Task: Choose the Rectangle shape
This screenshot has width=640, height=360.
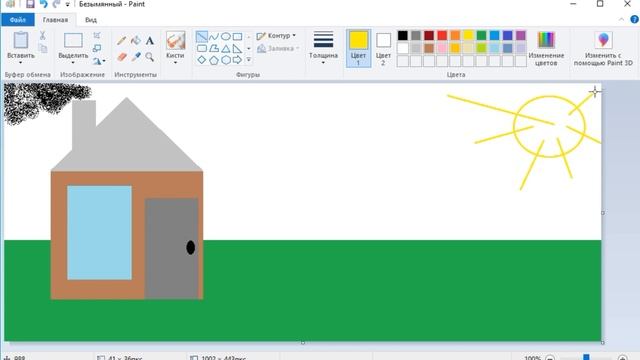Action: click(237, 37)
